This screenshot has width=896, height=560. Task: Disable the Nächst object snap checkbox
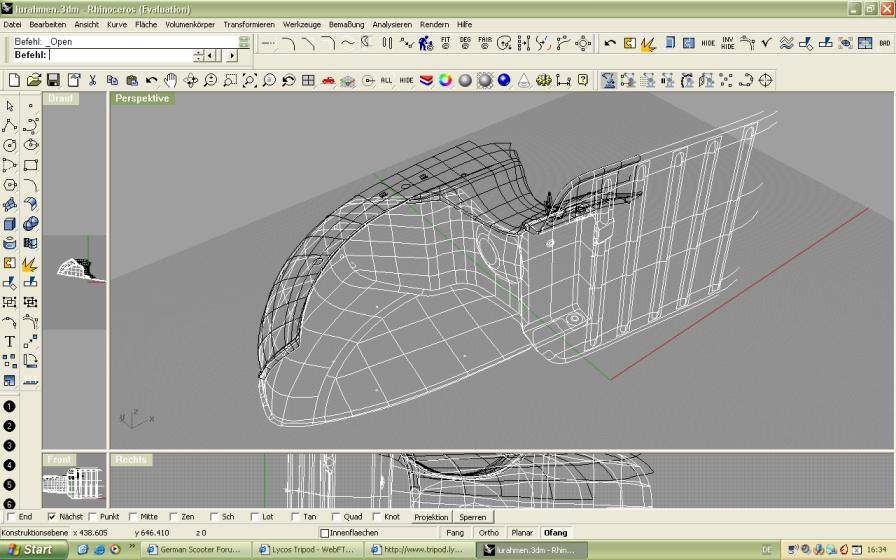click(x=52, y=517)
